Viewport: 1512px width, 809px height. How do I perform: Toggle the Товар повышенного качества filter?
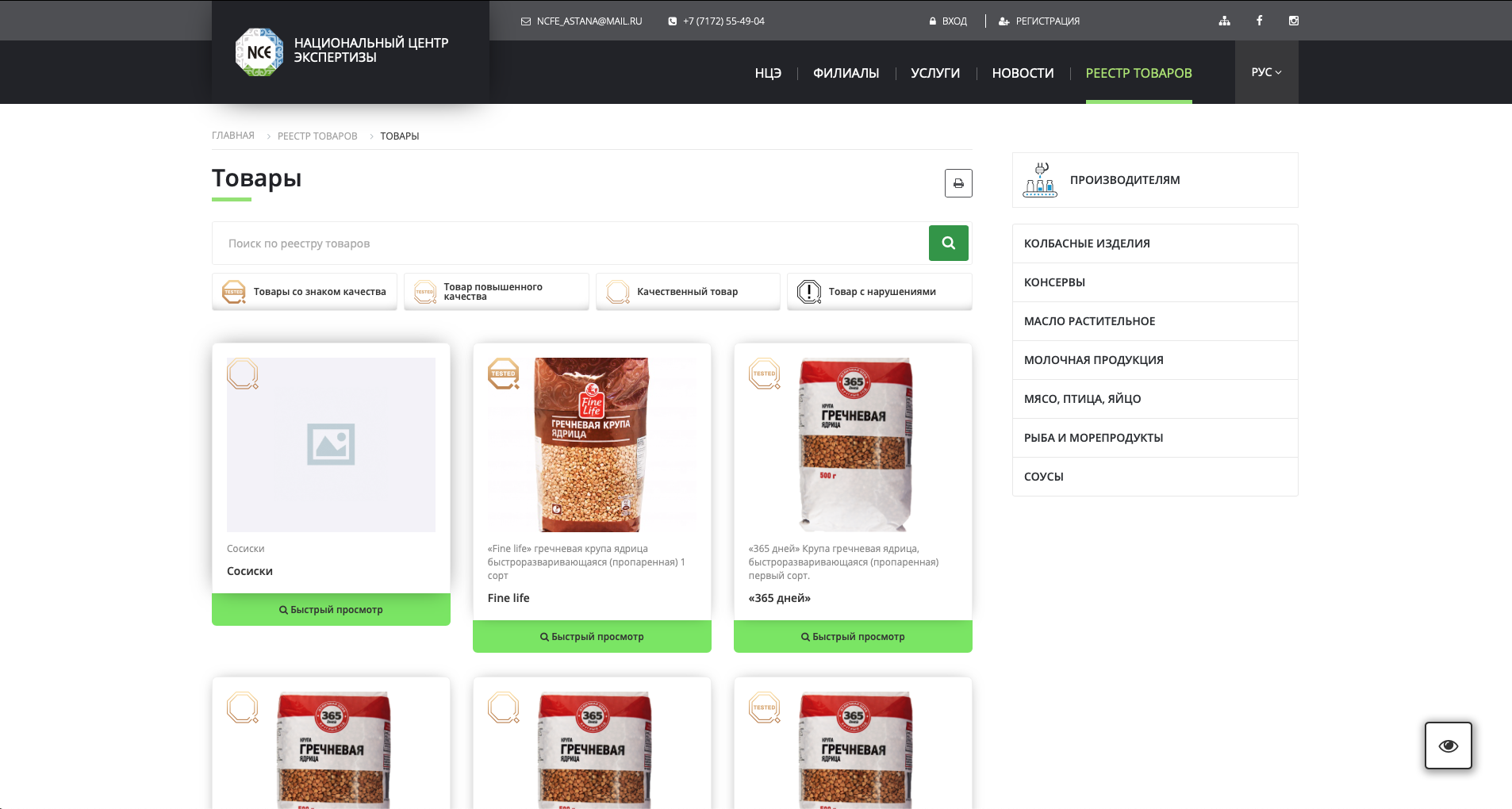point(497,292)
